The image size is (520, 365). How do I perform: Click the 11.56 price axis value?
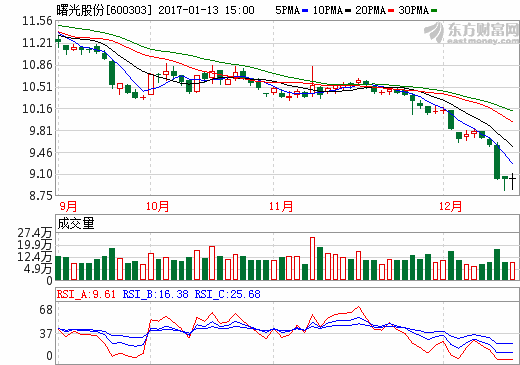click(37, 21)
